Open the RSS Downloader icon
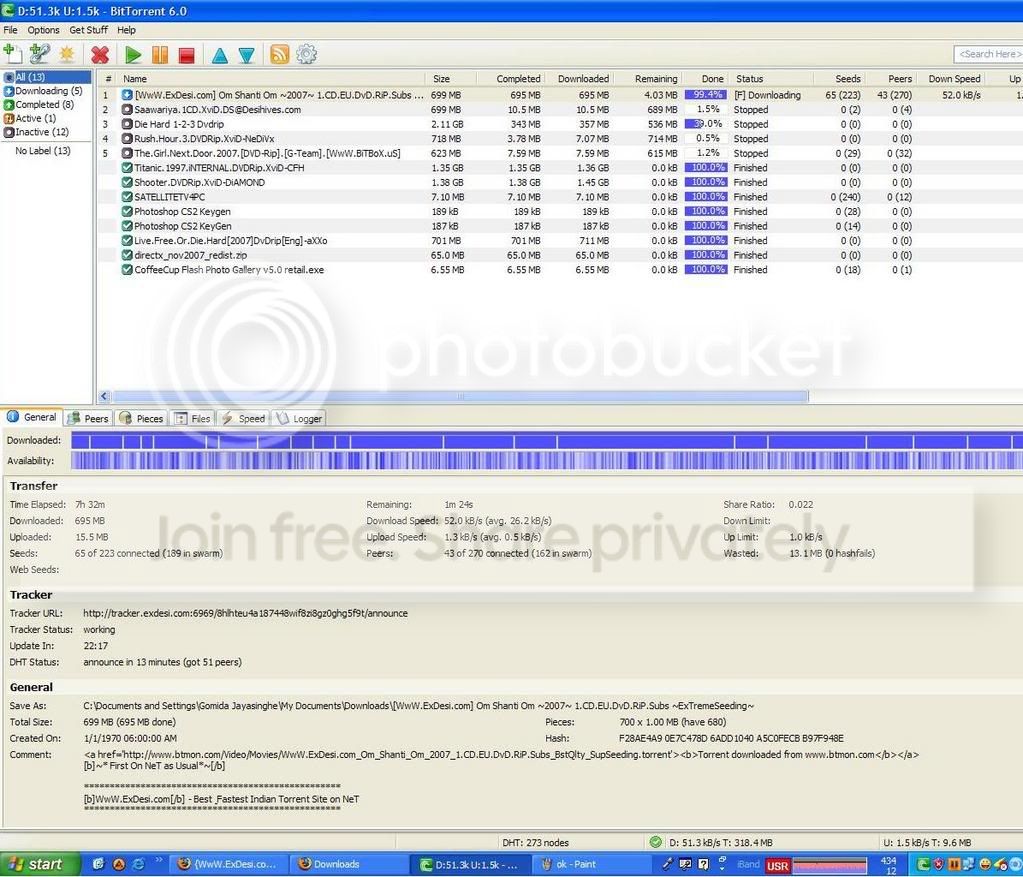Viewport: 1023px width, 877px height. click(279, 54)
